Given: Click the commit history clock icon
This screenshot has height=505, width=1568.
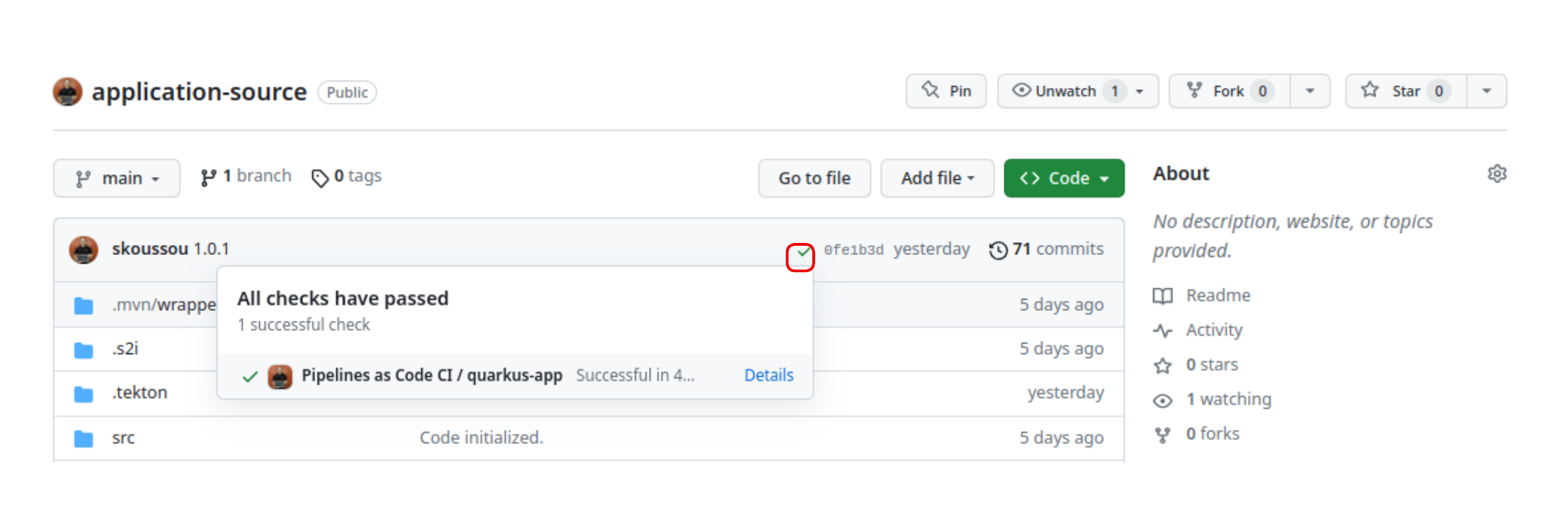Looking at the screenshot, I should coord(999,251).
